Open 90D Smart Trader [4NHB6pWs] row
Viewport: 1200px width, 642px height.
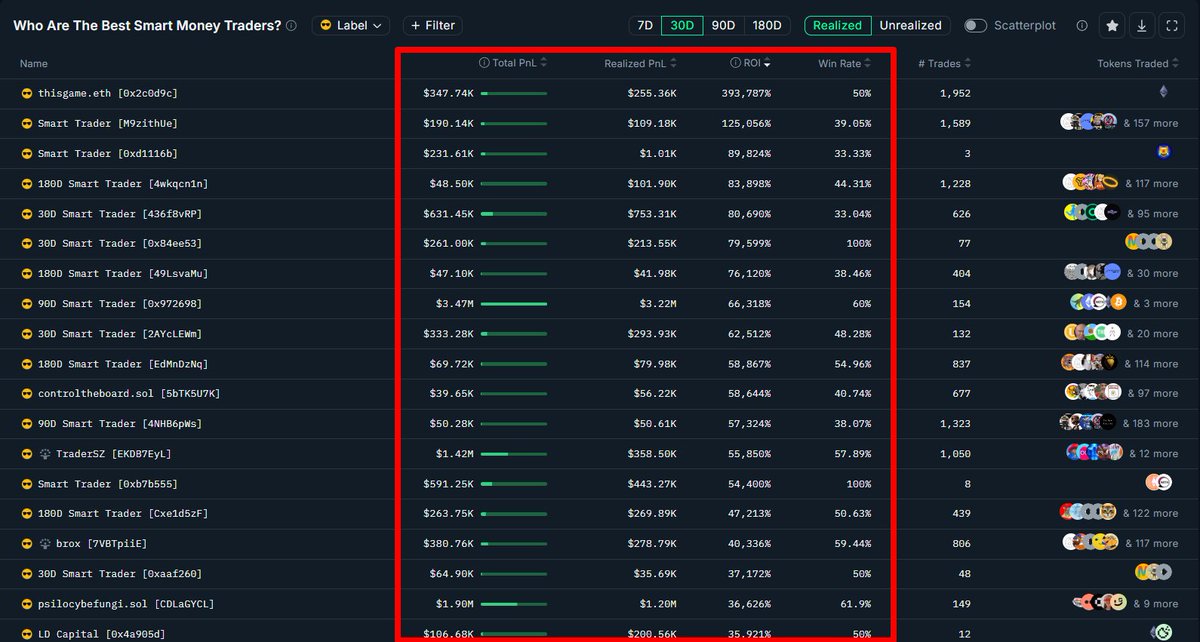tap(600, 423)
